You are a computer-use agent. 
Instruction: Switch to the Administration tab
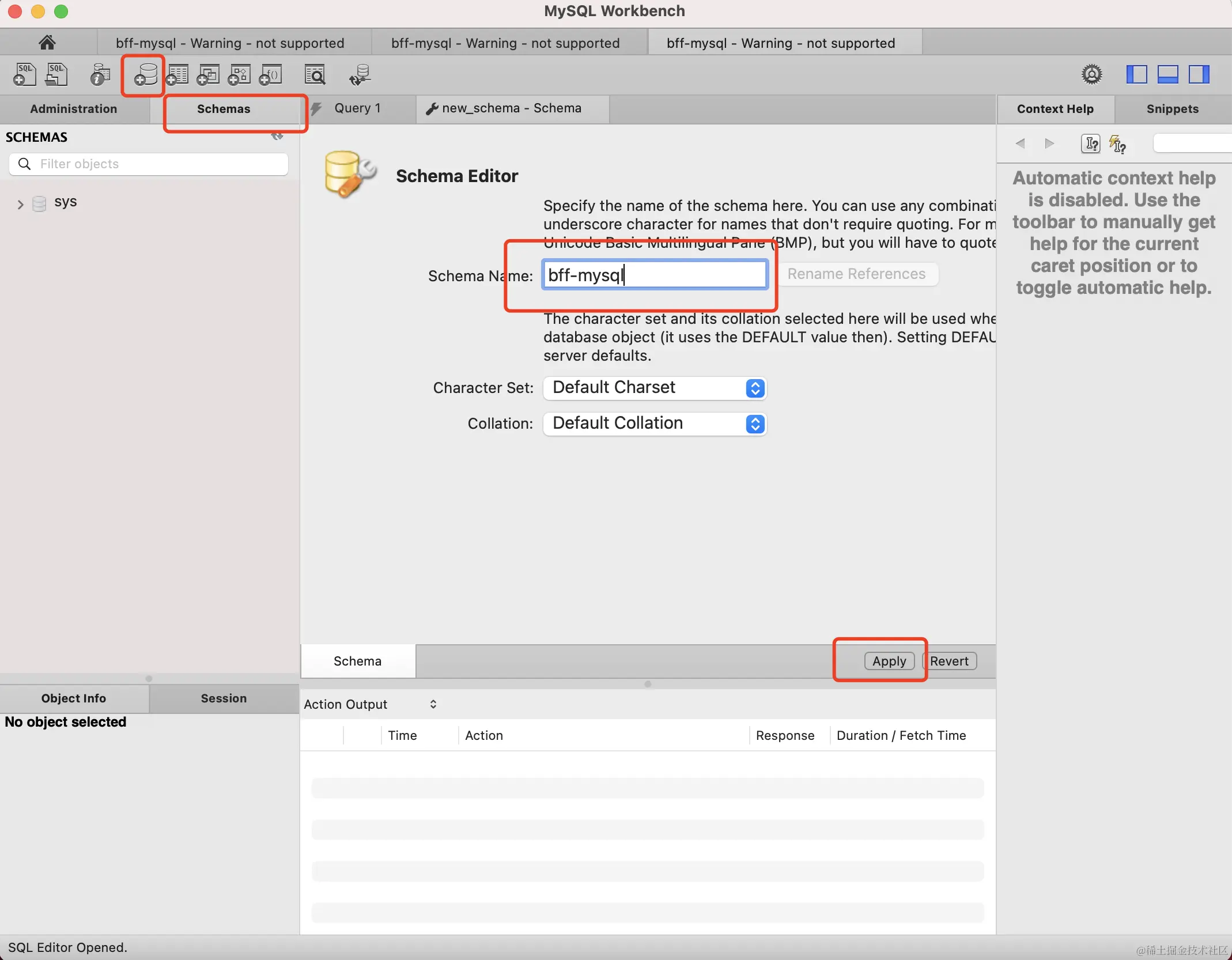74,109
